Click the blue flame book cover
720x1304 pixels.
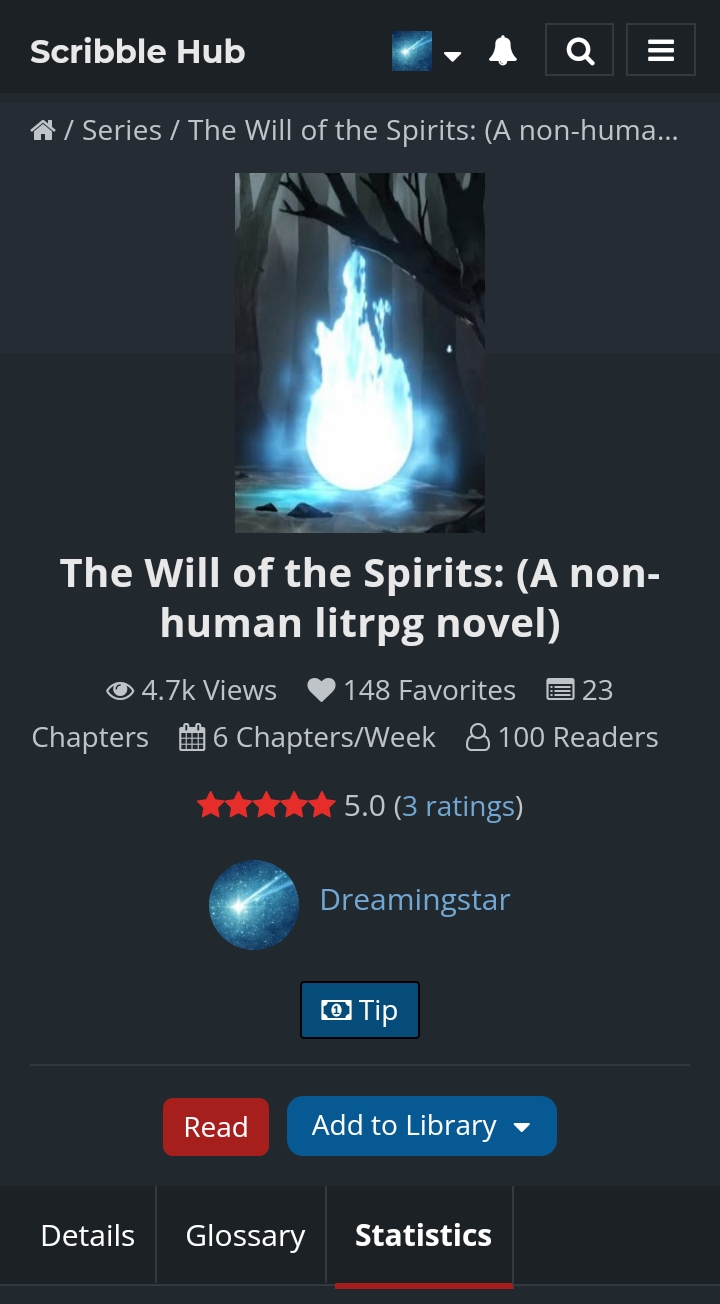coord(360,353)
